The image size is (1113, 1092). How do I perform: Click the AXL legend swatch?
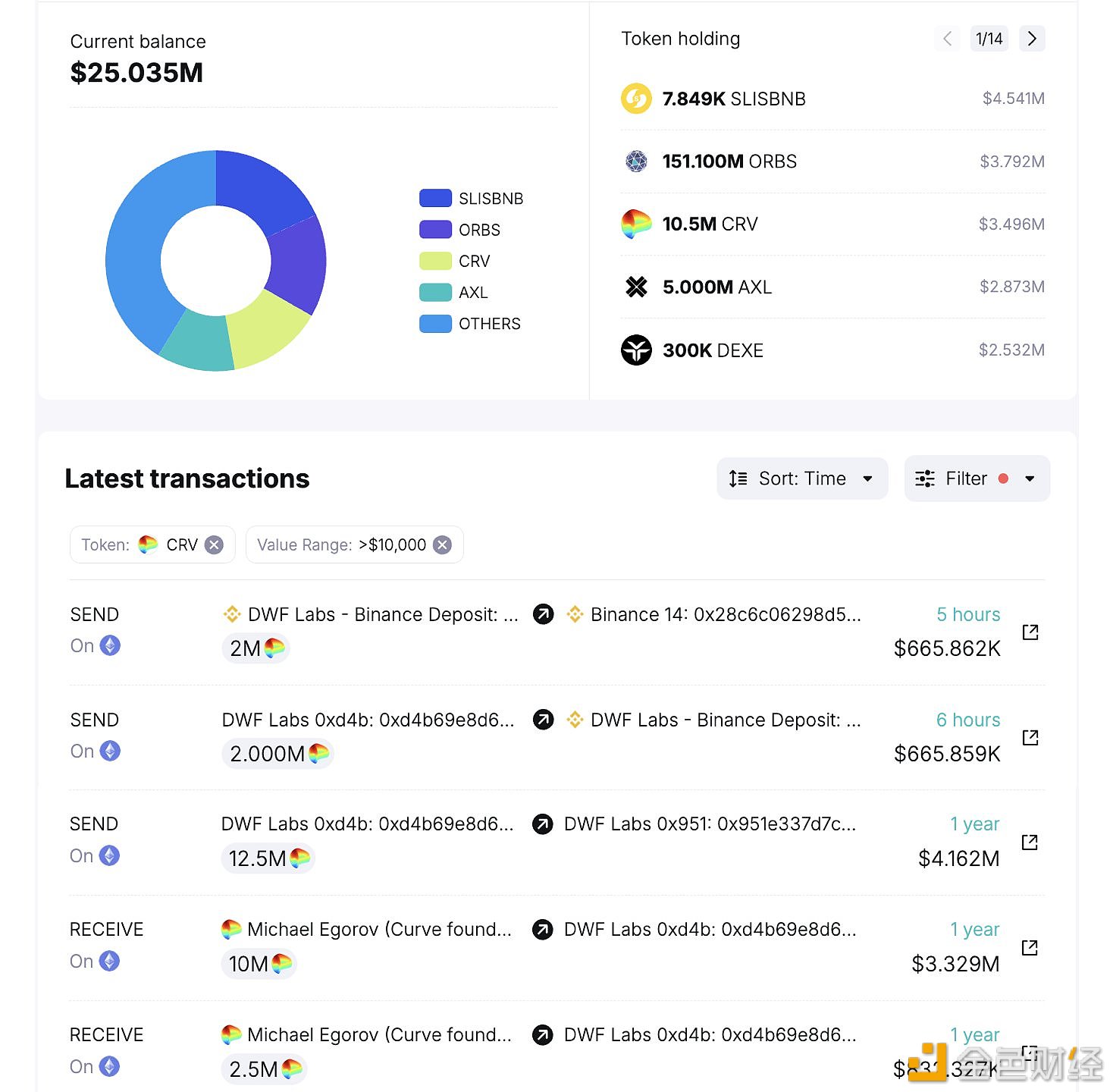[435, 292]
